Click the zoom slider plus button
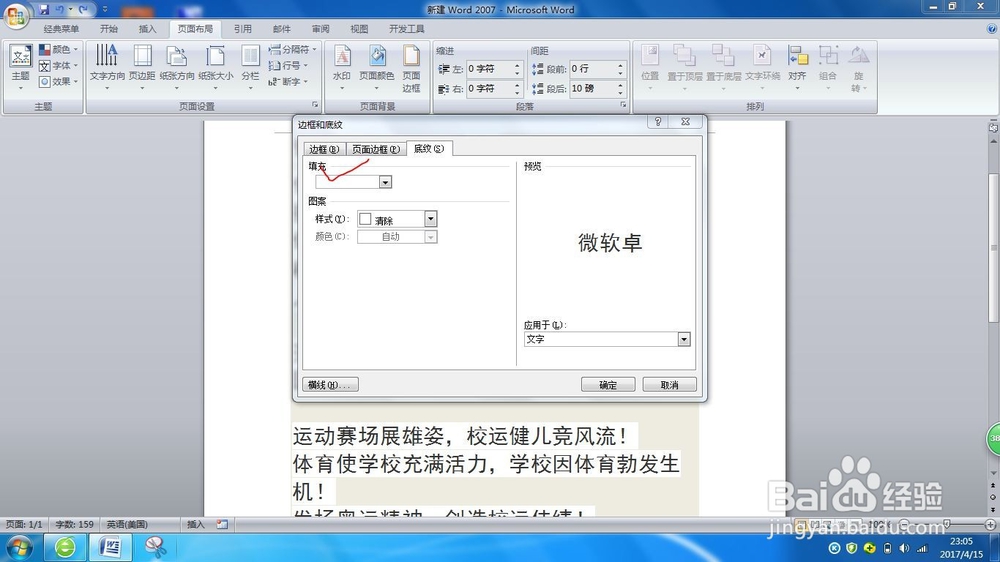This screenshot has height=562, width=1000. [x=990, y=524]
